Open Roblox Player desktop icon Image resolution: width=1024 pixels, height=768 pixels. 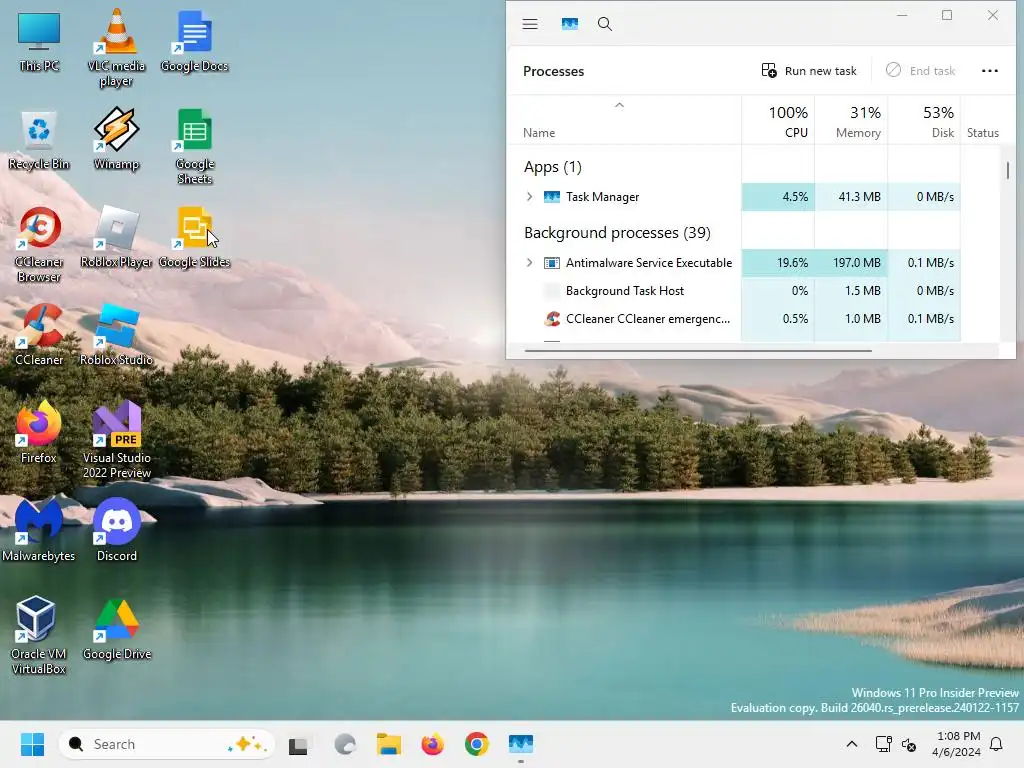click(x=116, y=238)
